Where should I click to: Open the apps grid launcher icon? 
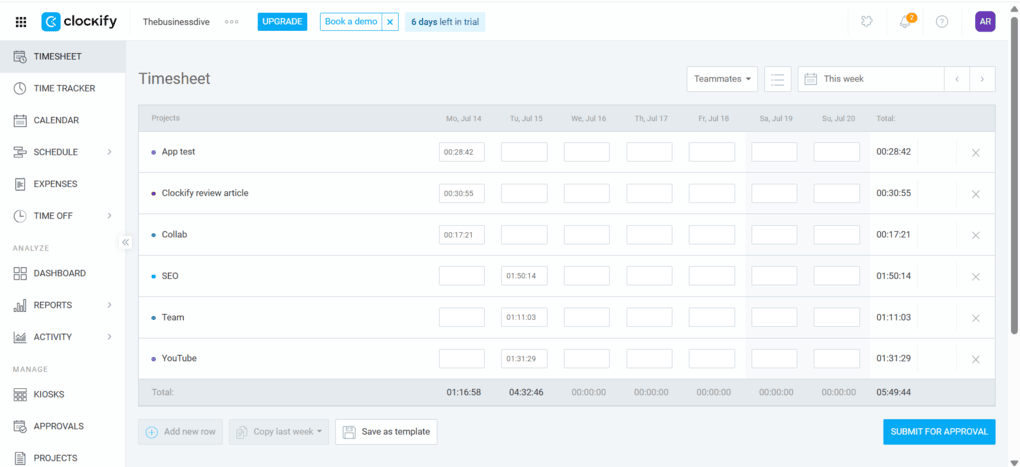pyautogui.click(x=21, y=21)
